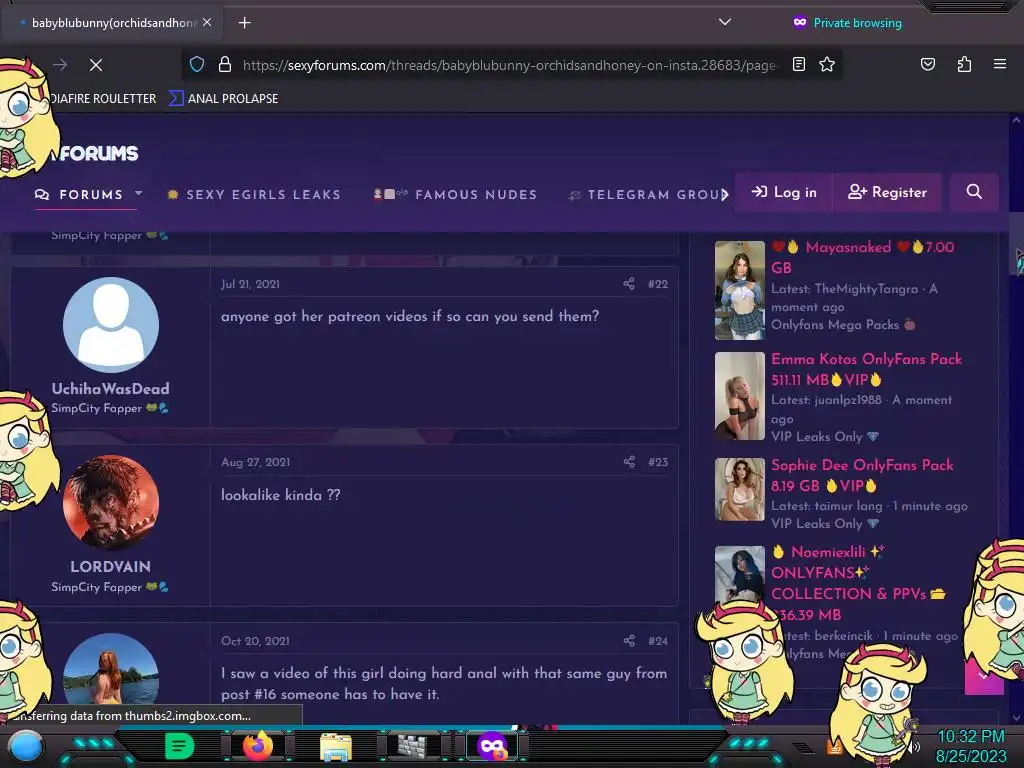1024x768 pixels.
Task: Open the TELEGRAM GROUP menu item
Action: click(647, 195)
